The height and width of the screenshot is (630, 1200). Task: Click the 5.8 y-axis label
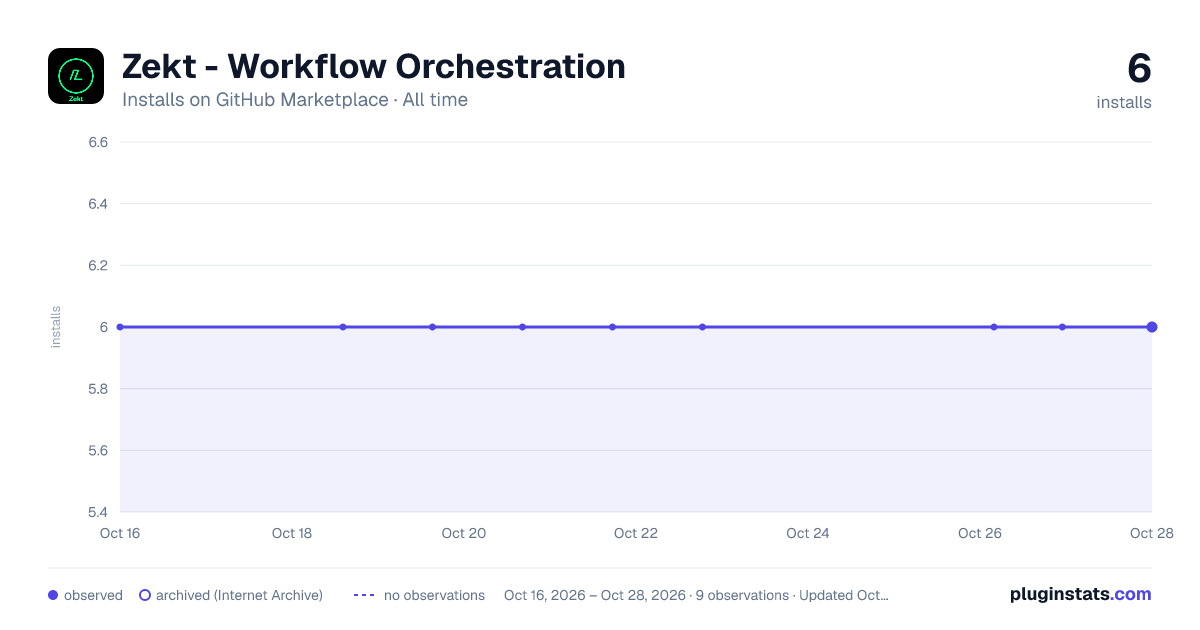tap(98, 389)
